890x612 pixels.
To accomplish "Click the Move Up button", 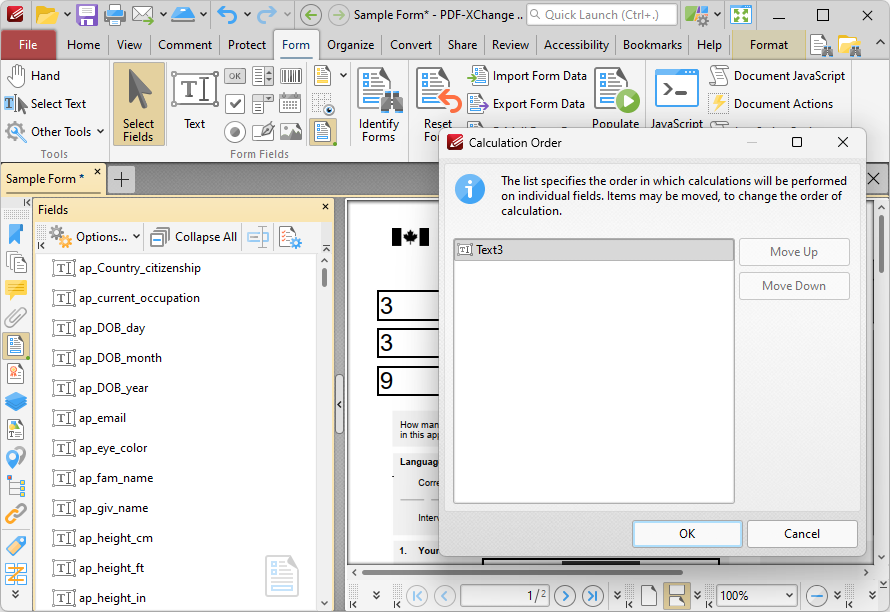I will tap(794, 251).
